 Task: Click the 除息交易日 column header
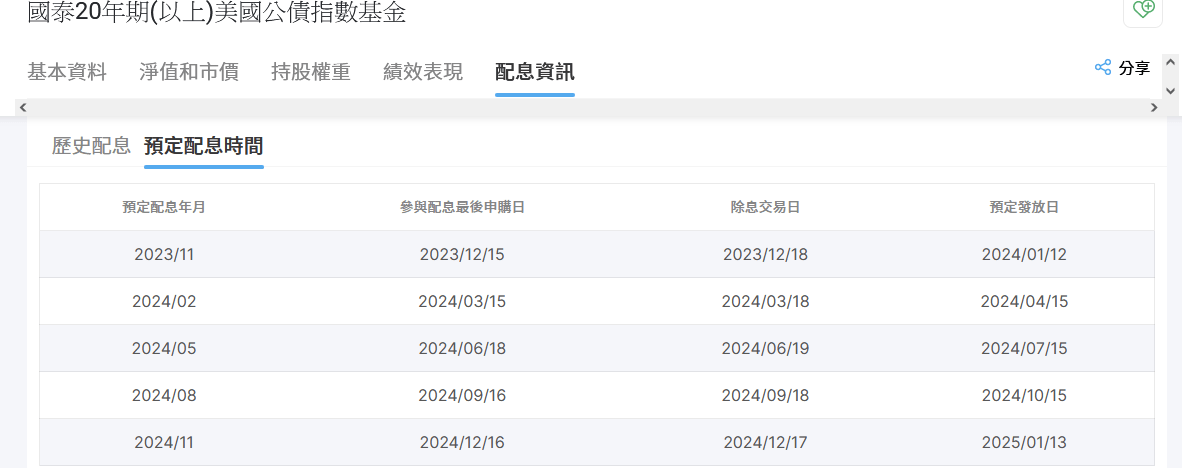click(x=765, y=208)
